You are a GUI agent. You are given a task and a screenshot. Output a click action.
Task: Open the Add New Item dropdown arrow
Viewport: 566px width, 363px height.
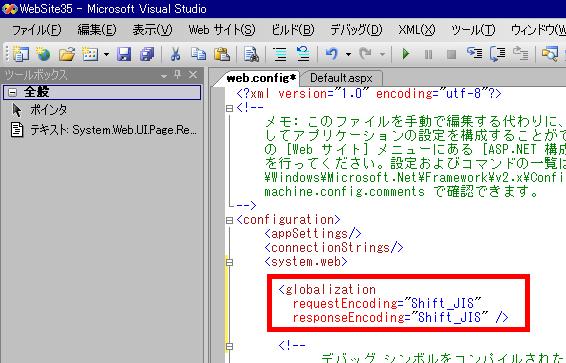click(x=106, y=55)
